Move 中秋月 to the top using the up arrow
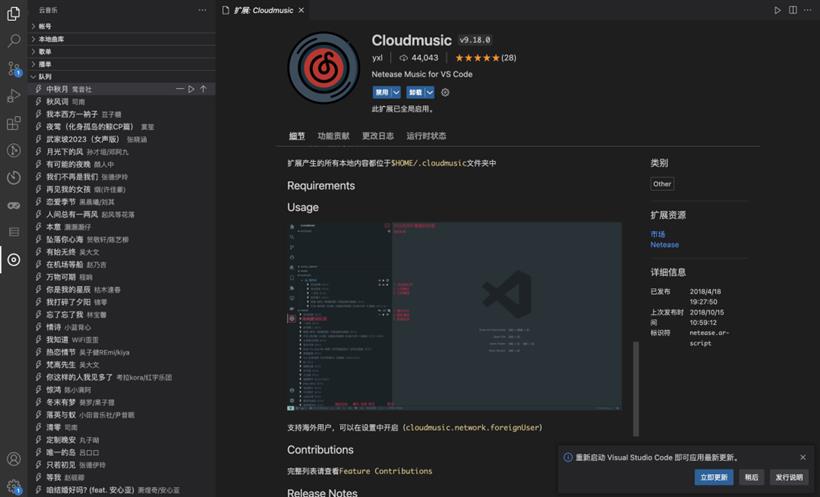 (x=203, y=89)
